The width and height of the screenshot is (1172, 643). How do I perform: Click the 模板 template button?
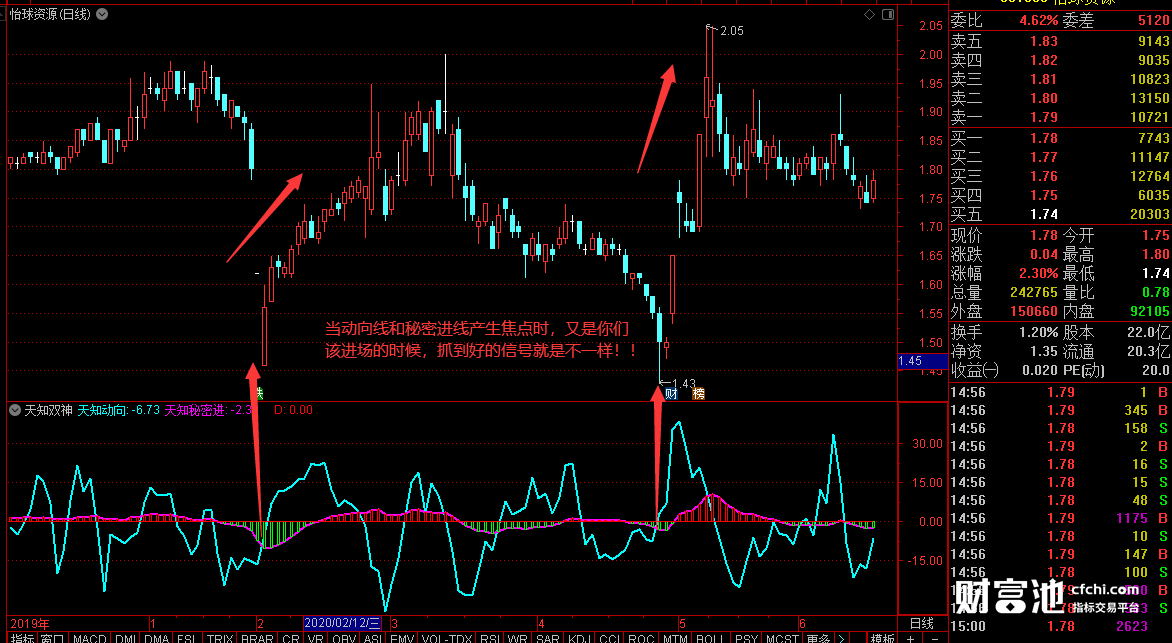tap(882, 639)
